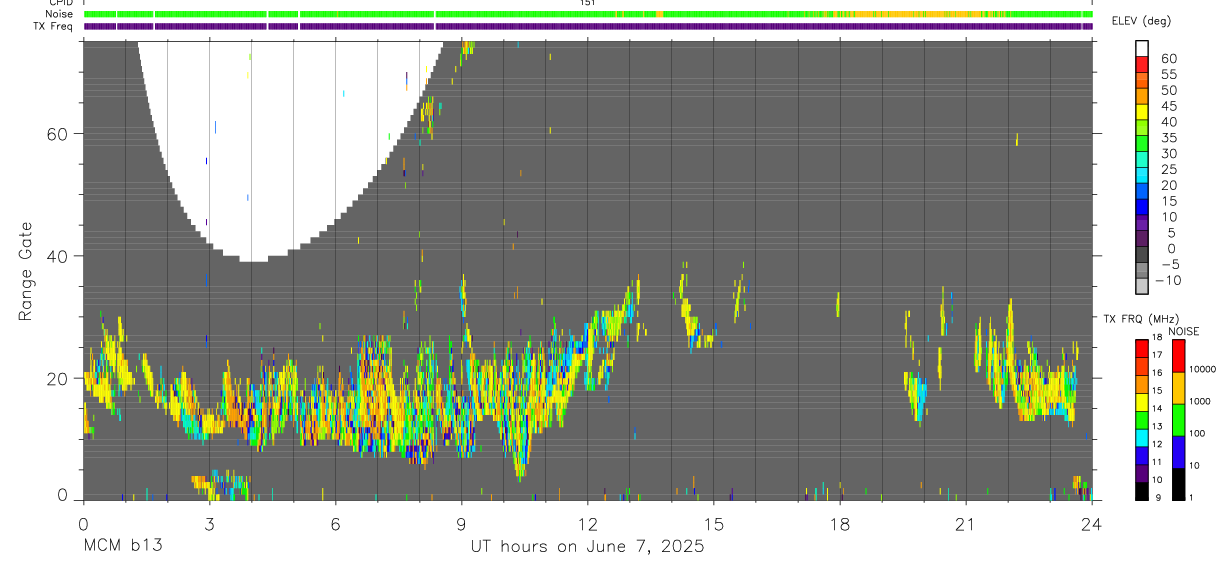Pick the orange 1000–10000 NOISE legend swatch

click(1177, 388)
